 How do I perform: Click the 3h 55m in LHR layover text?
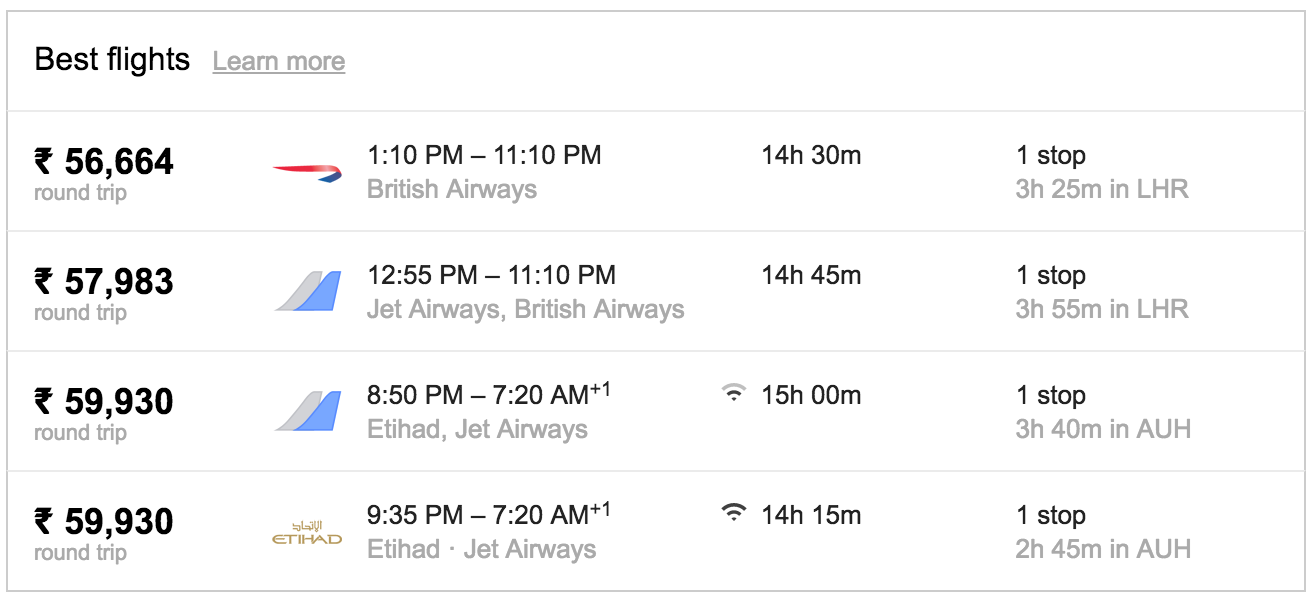(1102, 309)
